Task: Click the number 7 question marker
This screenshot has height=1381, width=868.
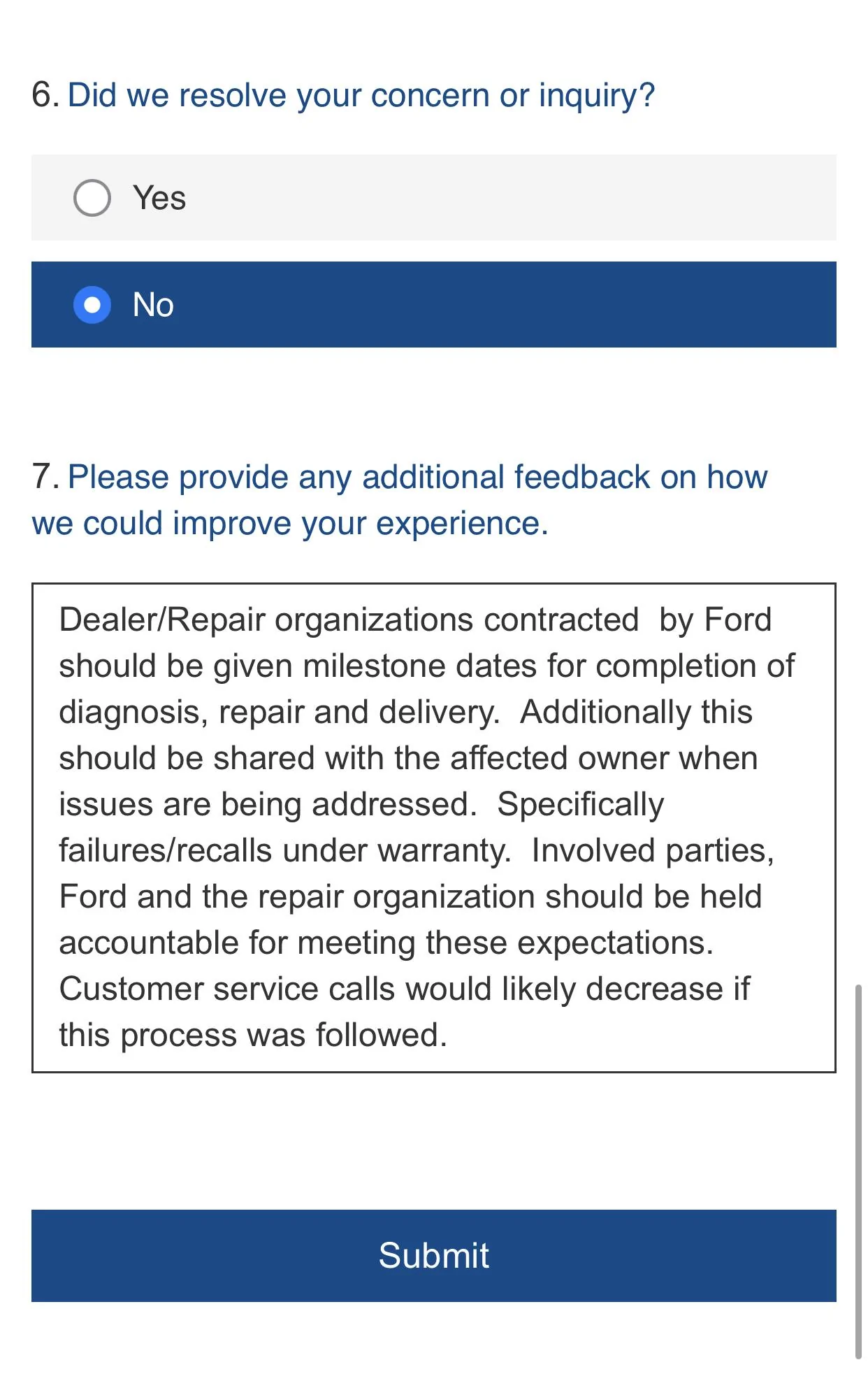Action: 45,477
